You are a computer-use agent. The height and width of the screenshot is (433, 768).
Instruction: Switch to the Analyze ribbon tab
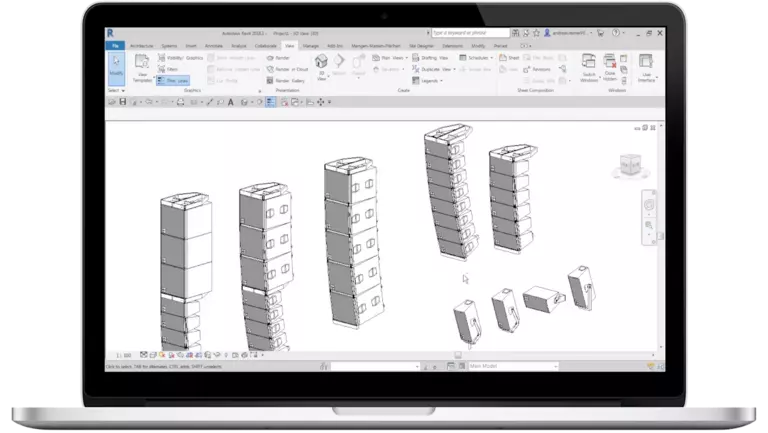[239, 46]
